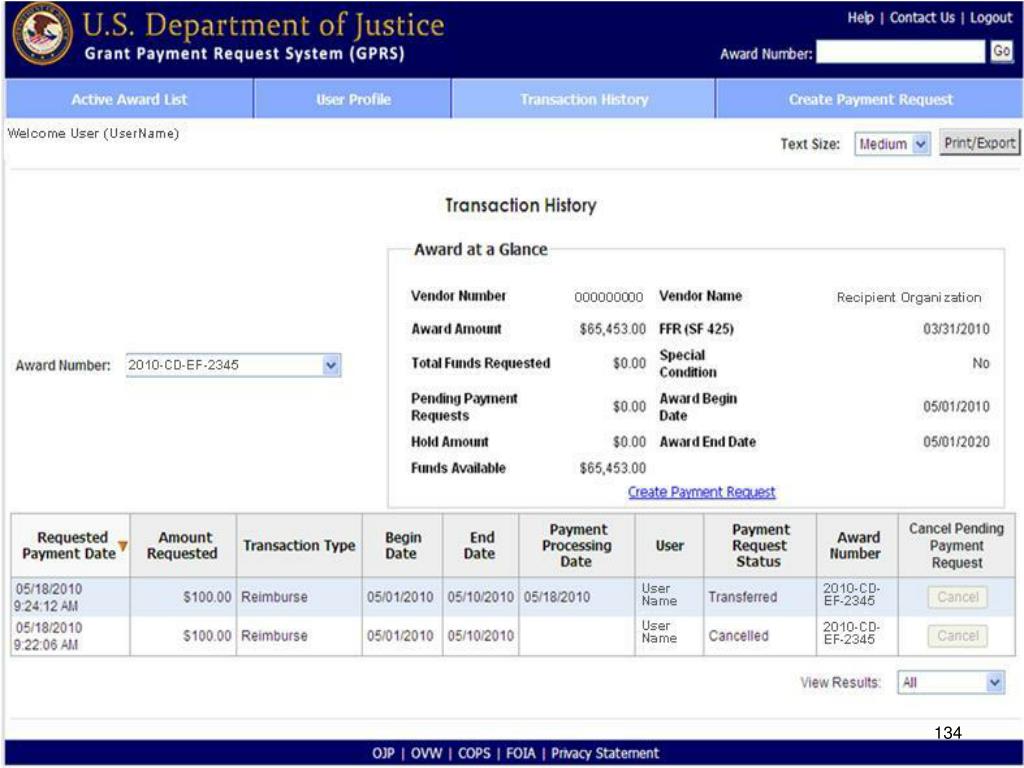This screenshot has width=1024, height=768.
Task: Select the Transaction History tab
Action: point(584,99)
